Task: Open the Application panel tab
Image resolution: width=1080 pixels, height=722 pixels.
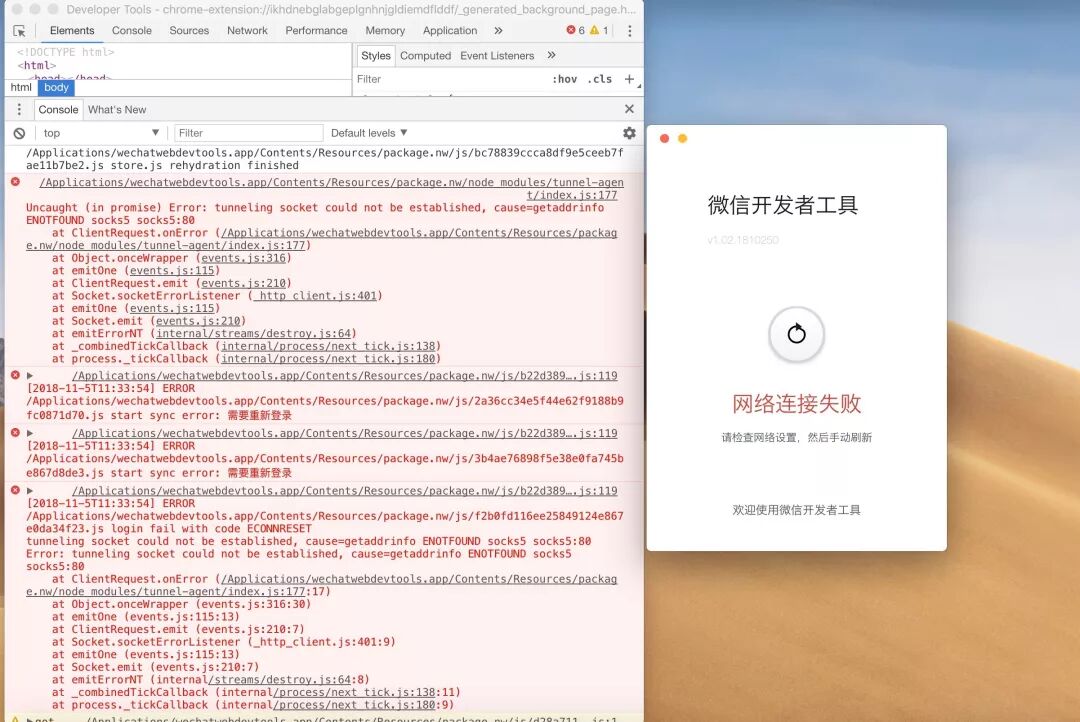Action: pyautogui.click(x=450, y=31)
